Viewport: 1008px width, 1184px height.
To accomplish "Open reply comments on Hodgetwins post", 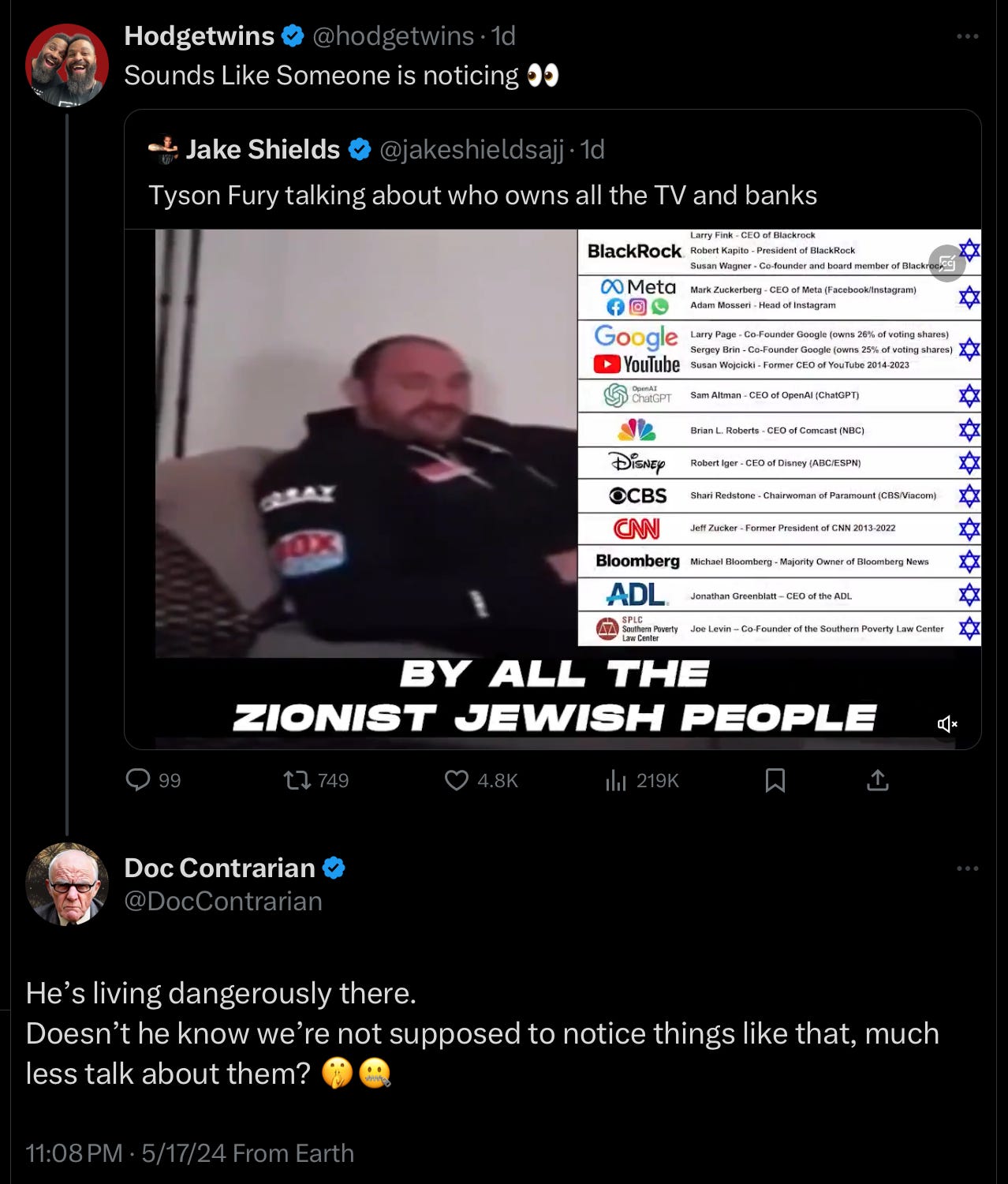I will click(154, 780).
